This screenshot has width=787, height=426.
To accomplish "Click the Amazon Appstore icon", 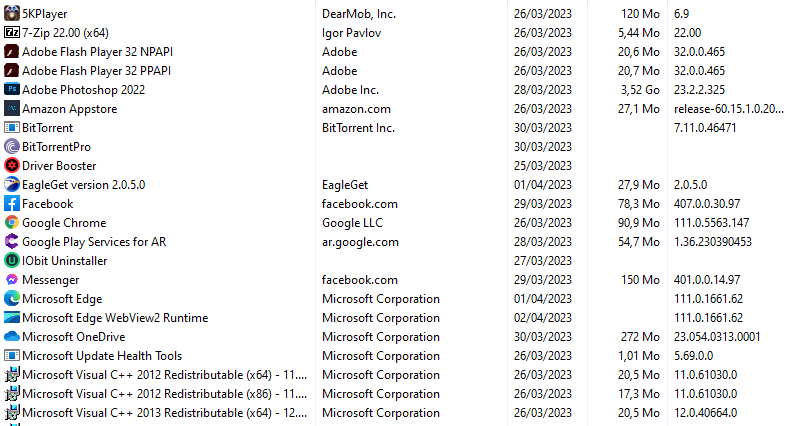I will coord(12,108).
